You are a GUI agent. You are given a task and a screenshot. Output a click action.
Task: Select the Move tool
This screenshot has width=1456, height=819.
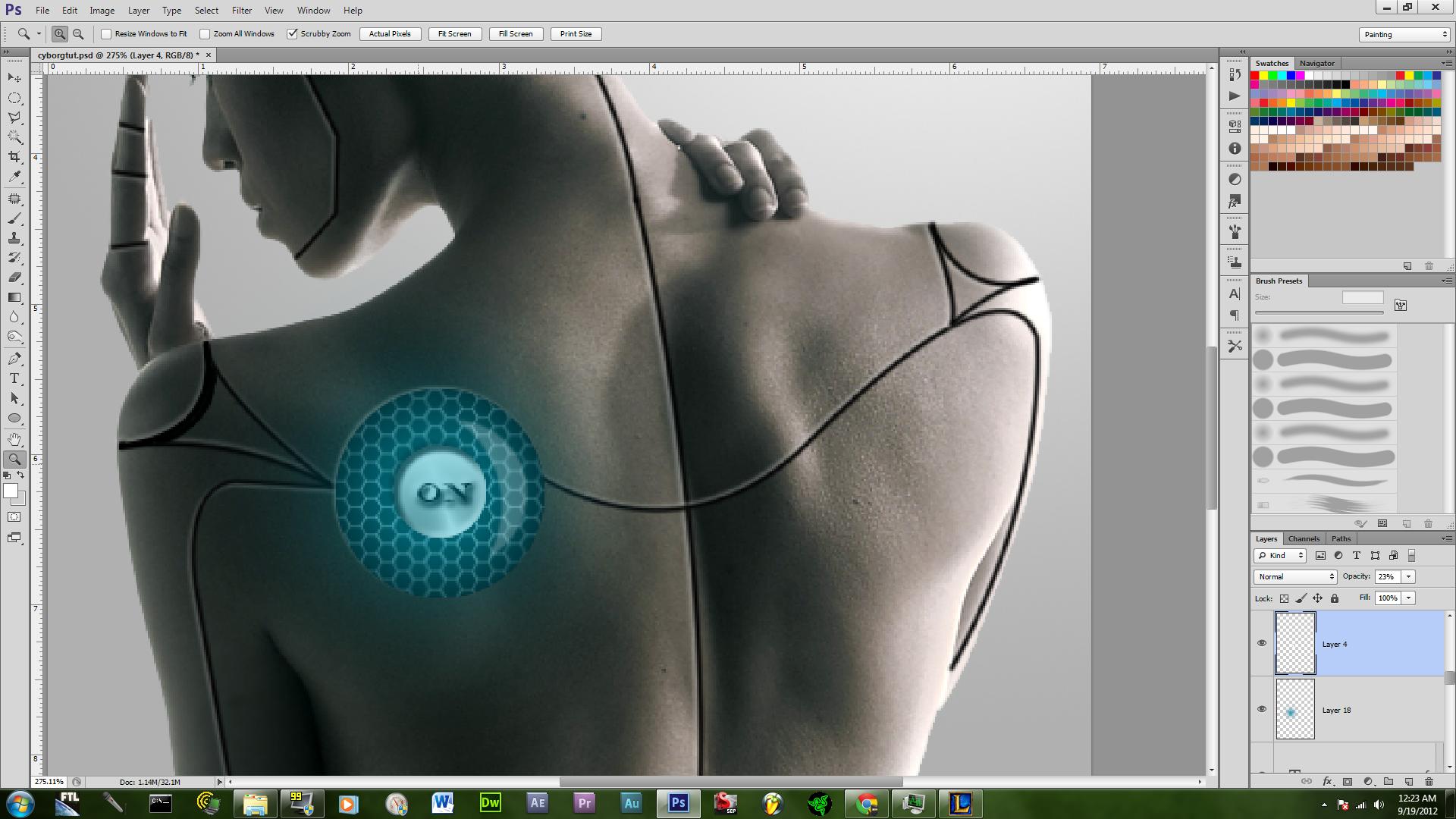tap(14, 78)
